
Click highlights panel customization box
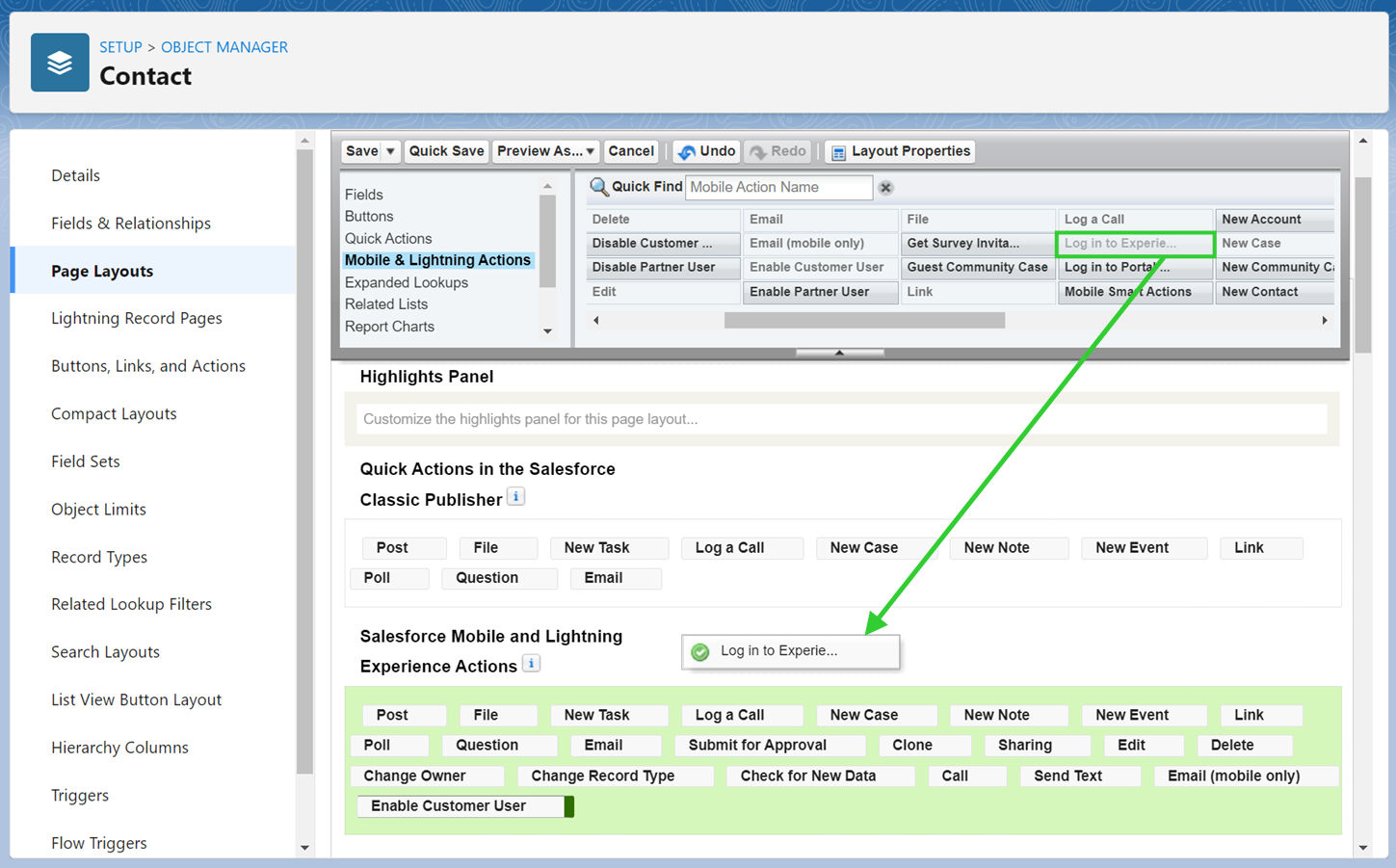(841, 419)
